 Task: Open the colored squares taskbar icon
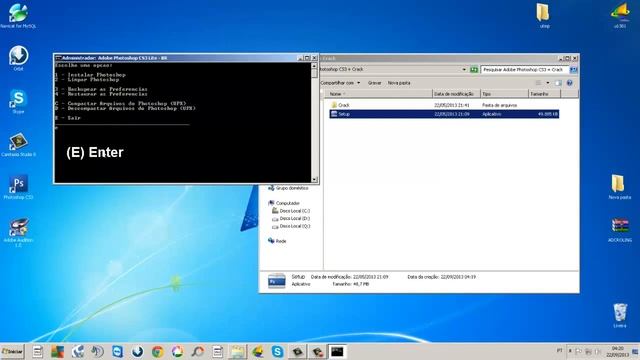pyautogui.click(x=58, y=351)
